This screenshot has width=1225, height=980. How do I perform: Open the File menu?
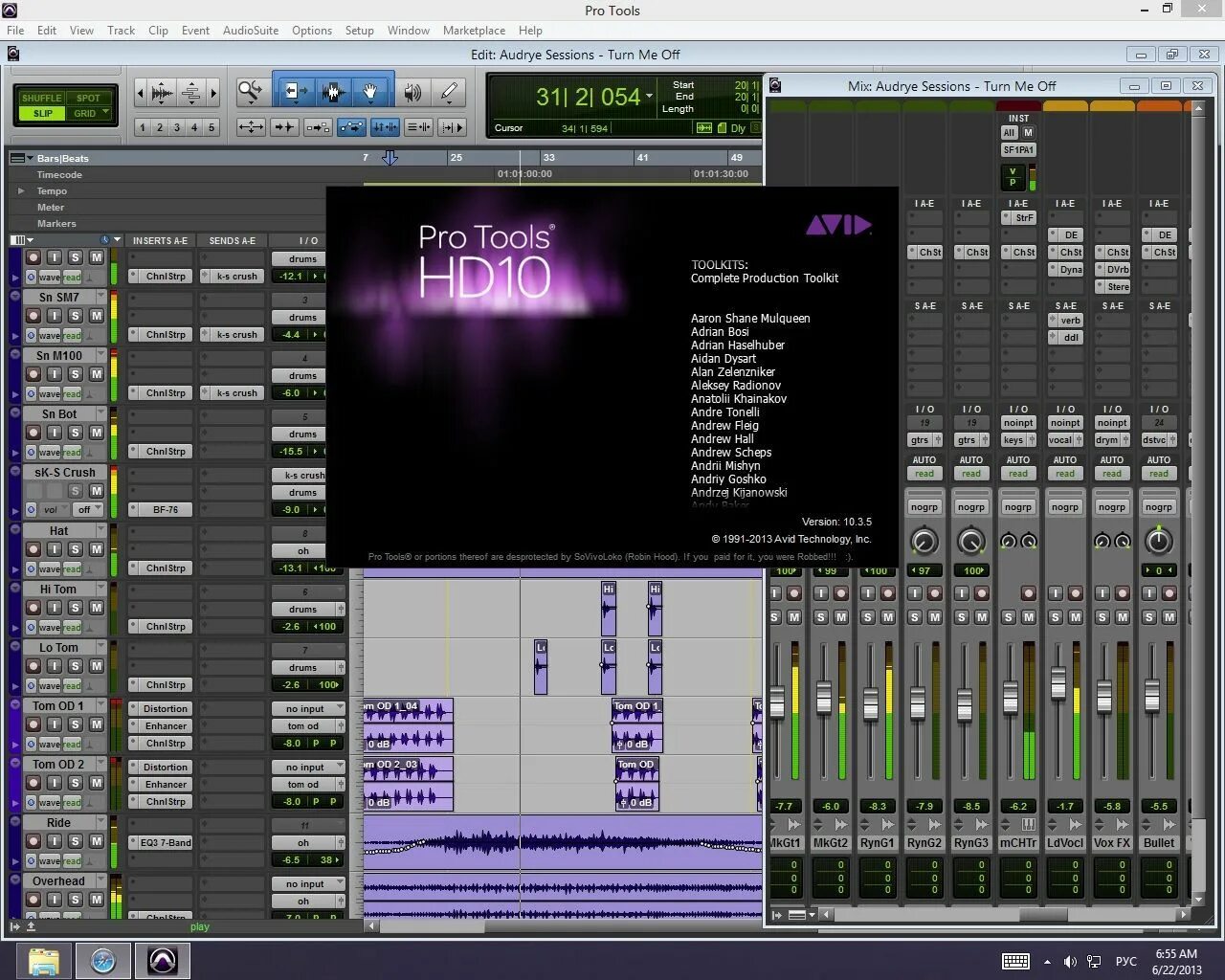point(15,31)
